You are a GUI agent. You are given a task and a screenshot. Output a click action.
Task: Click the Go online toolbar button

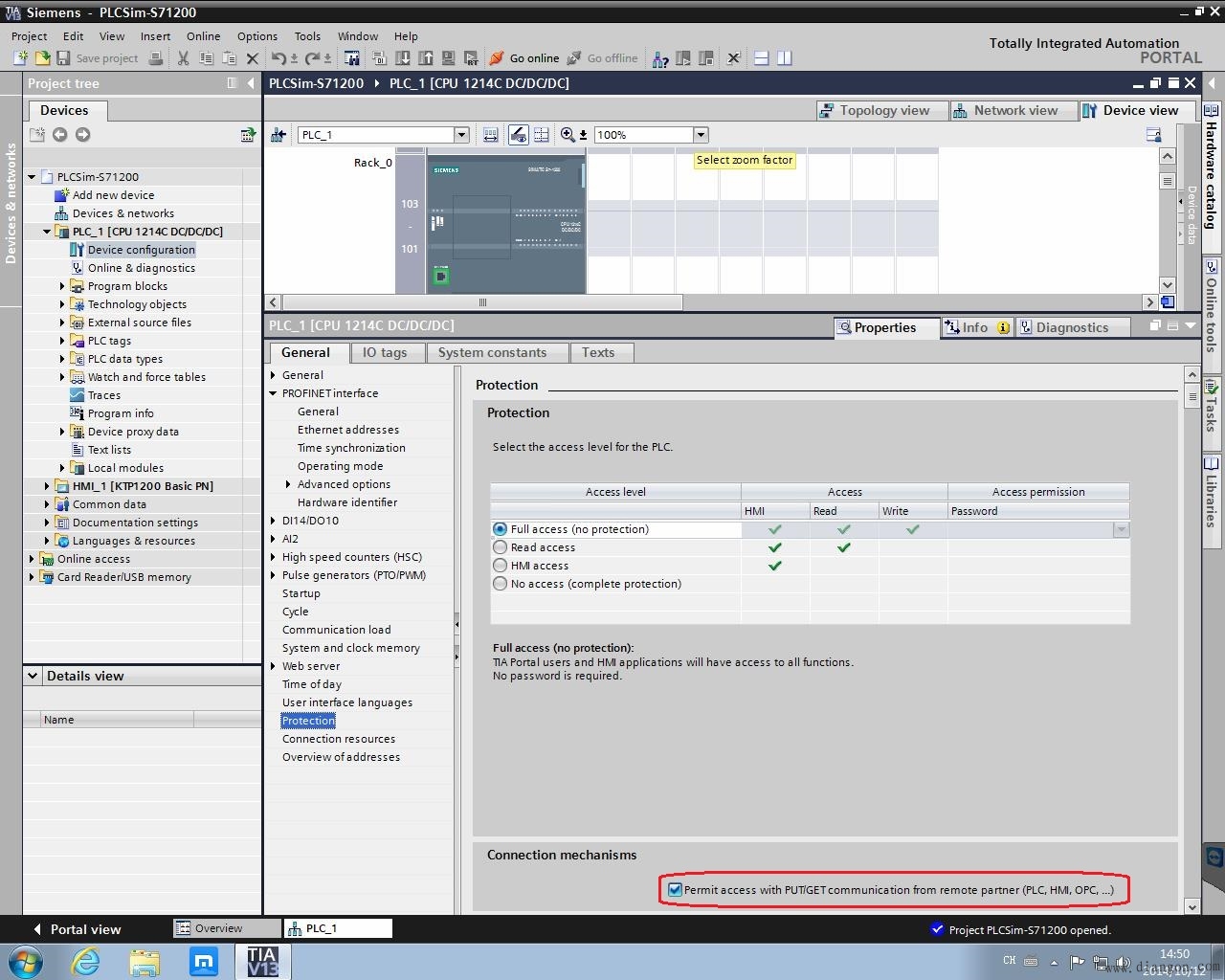click(x=523, y=58)
